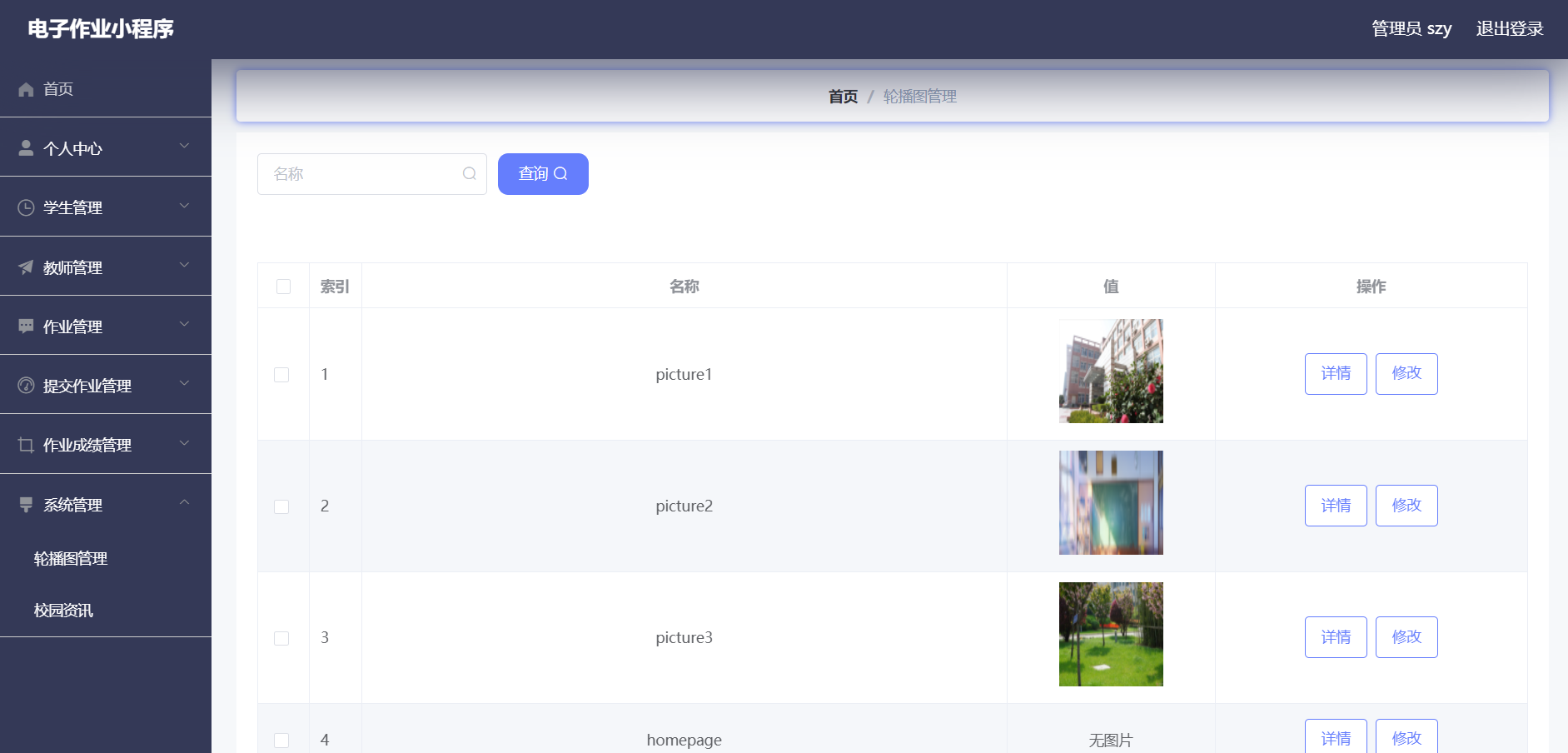Click the picture2 classroom thumbnail

click(1111, 503)
